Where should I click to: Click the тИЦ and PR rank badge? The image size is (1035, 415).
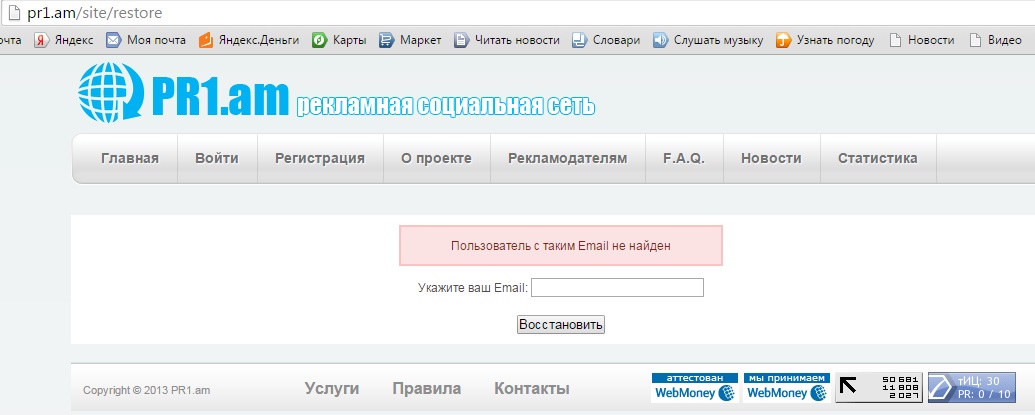tap(972, 388)
